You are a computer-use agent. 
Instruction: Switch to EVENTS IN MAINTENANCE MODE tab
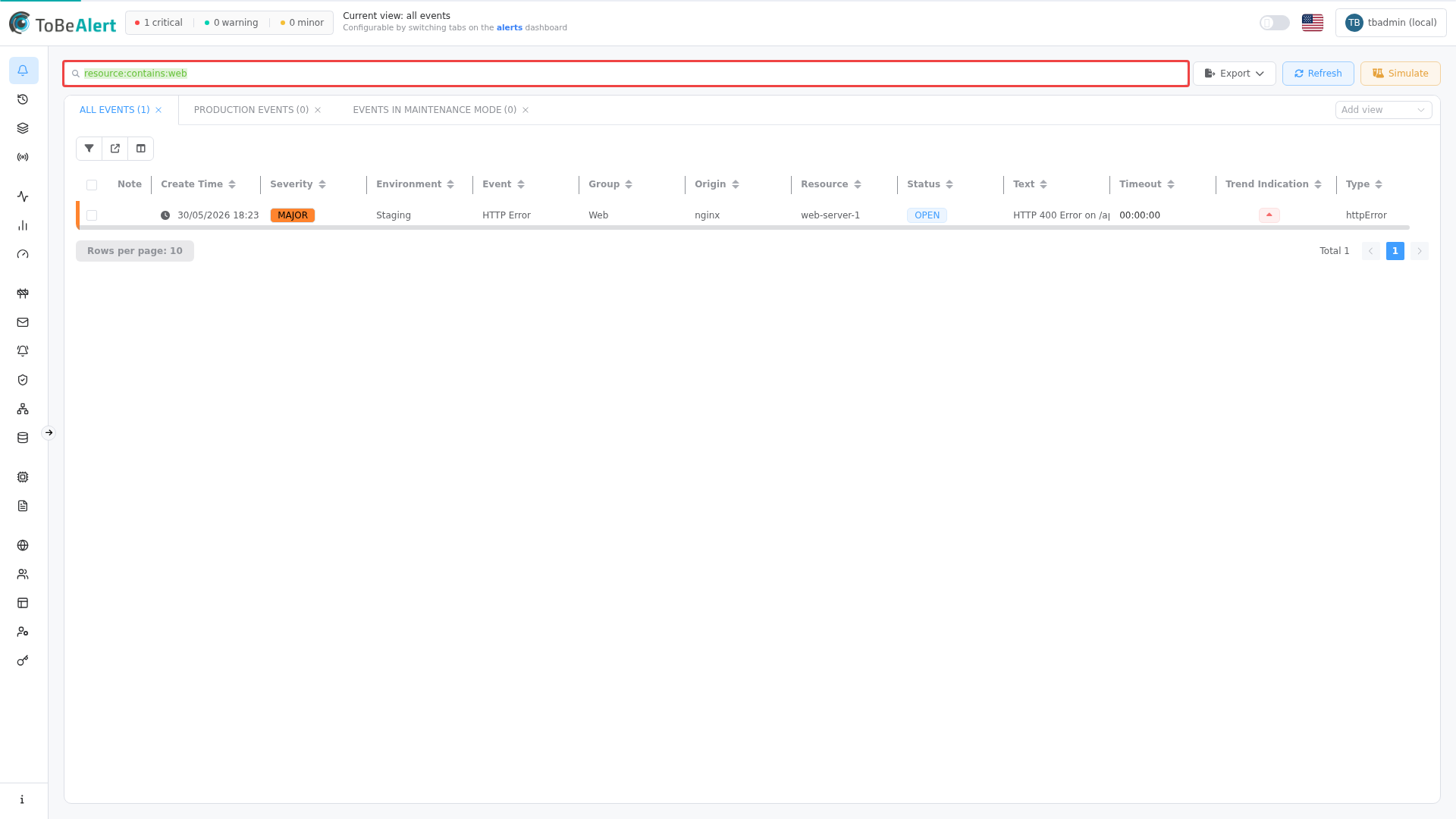pyautogui.click(x=435, y=110)
